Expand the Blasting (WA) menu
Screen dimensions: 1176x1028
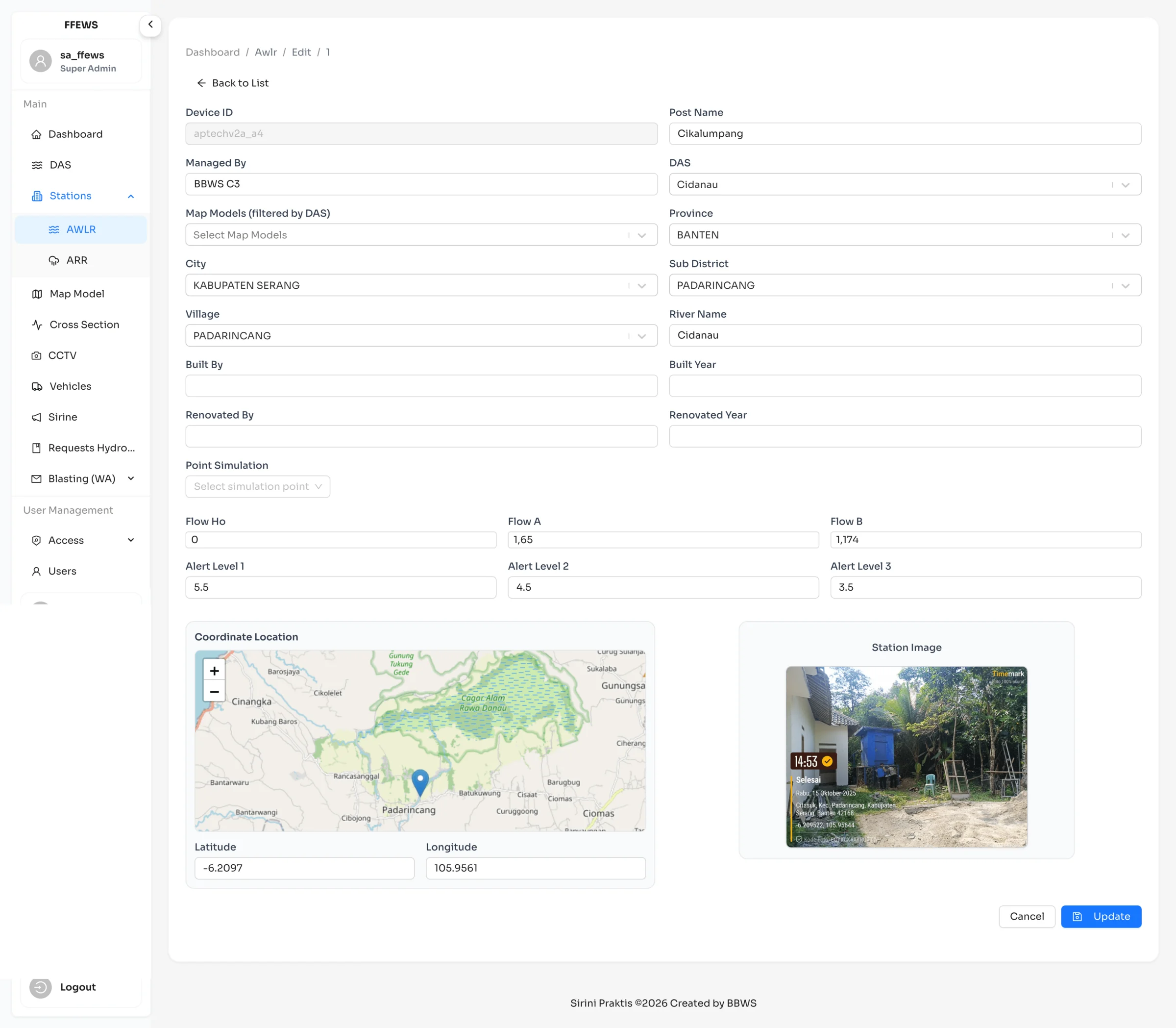coord(81,479)
